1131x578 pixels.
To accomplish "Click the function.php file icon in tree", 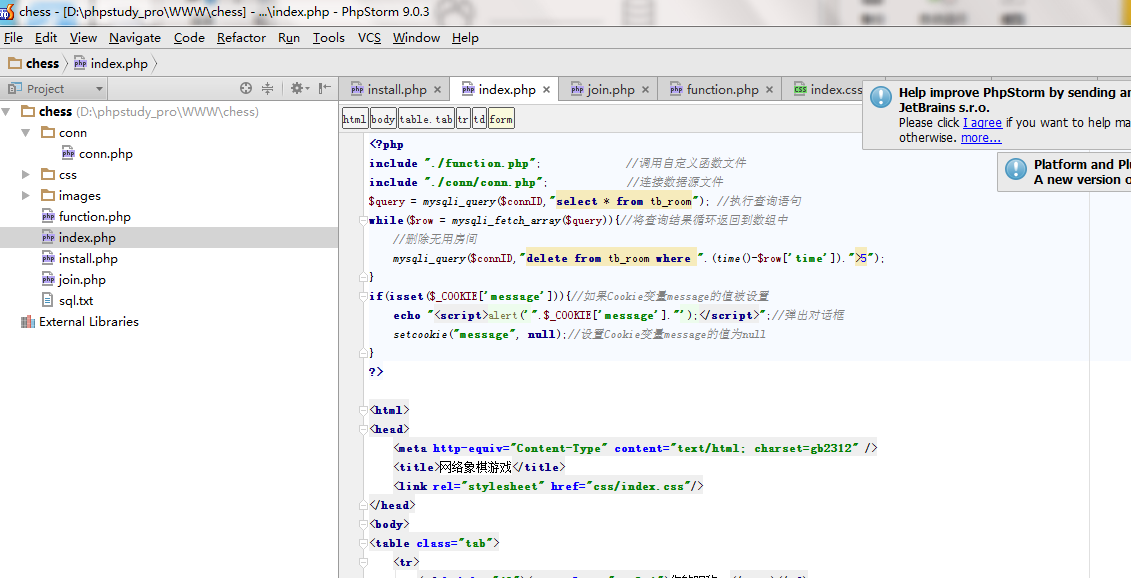I will 48,216.
